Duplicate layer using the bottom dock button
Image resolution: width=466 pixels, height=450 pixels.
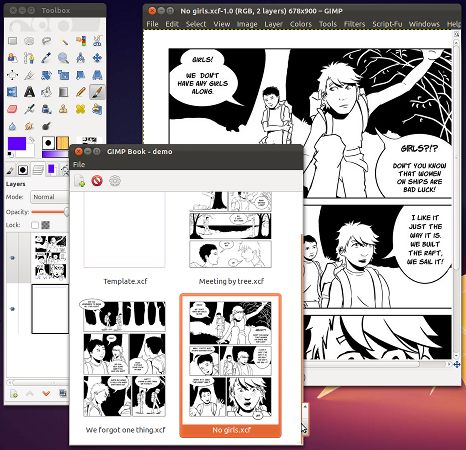tap(63, 394)
